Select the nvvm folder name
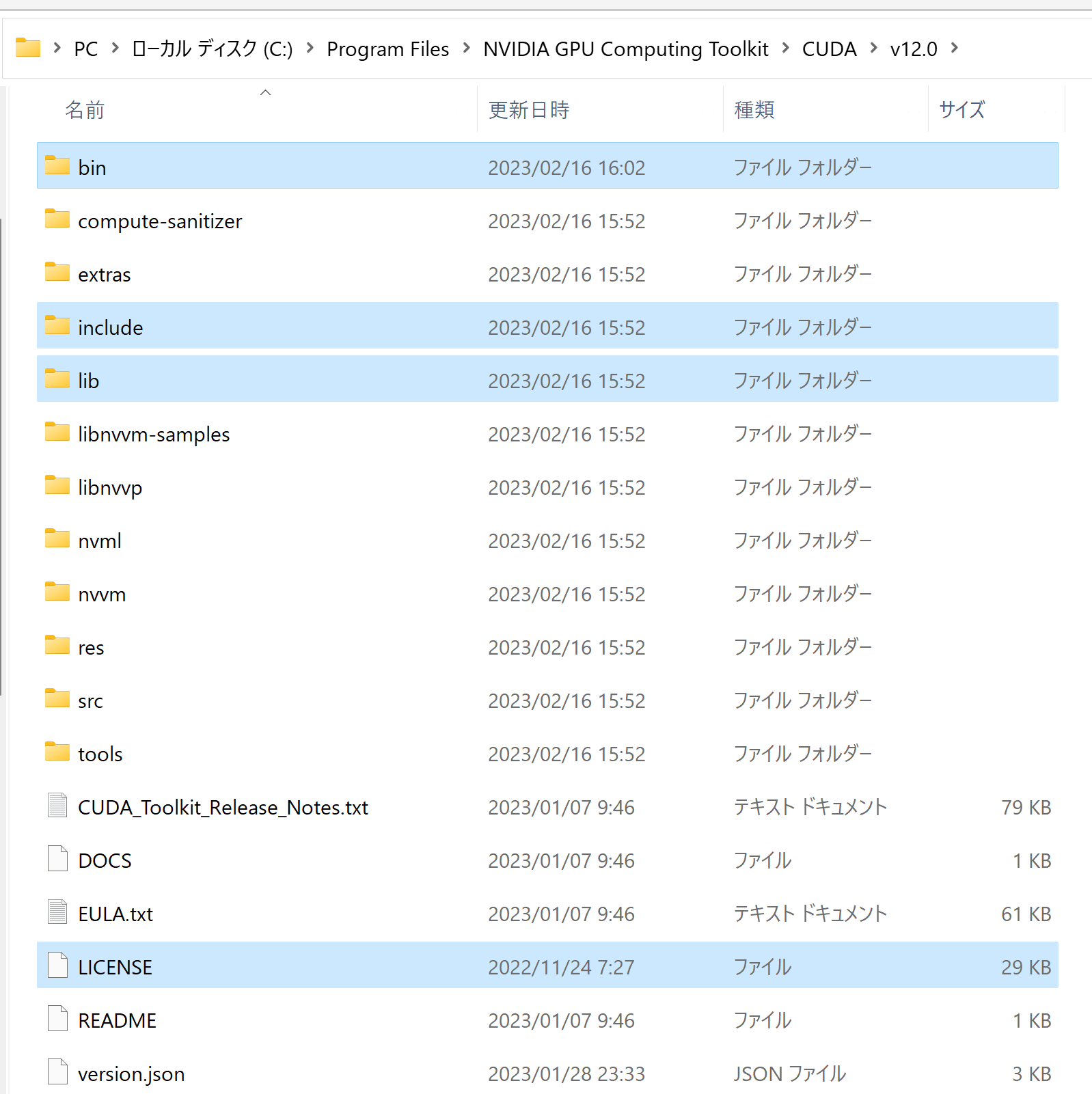The image size is (1092, 1094). (102, 594)
